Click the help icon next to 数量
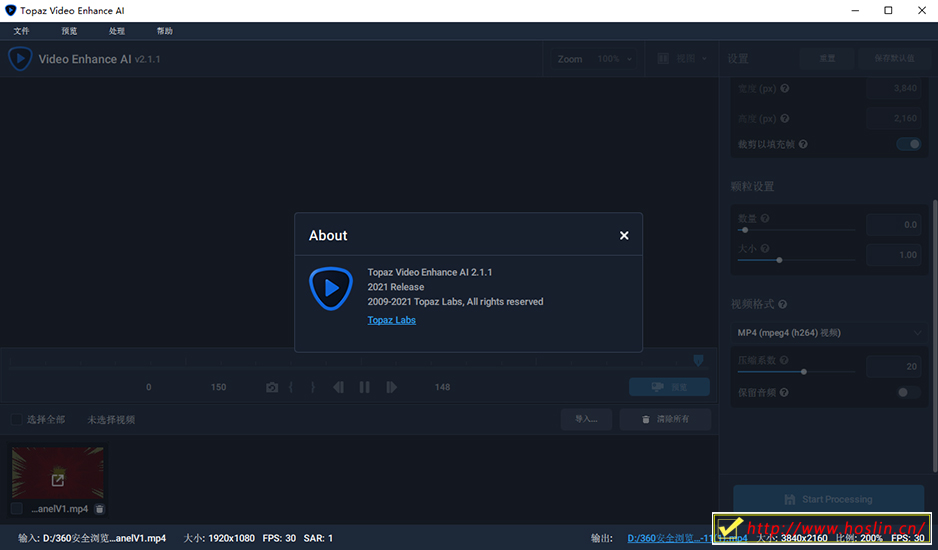The height and width of the screenshot is (550, 938). [765, 218]
